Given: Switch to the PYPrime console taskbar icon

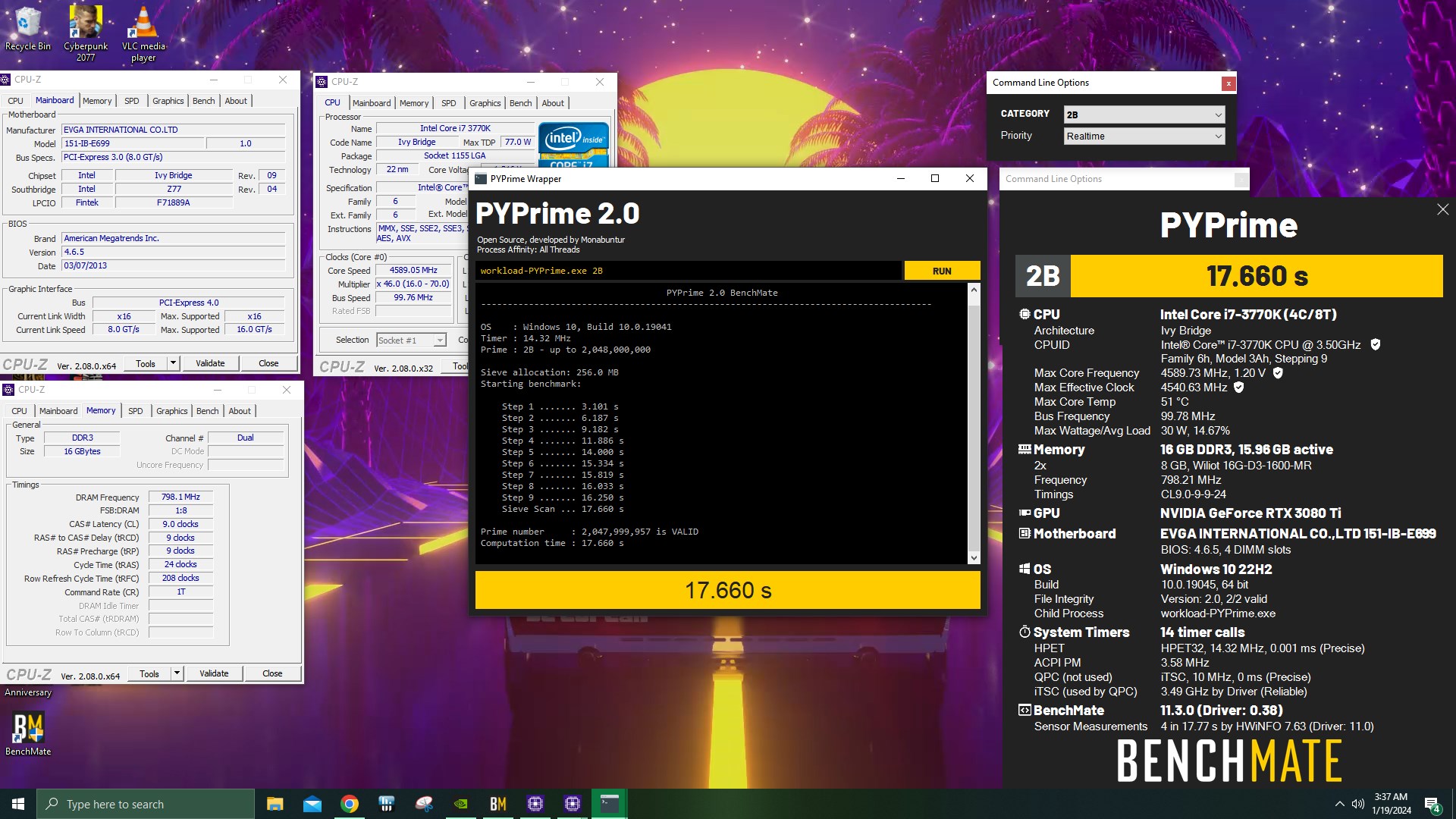Looking at the screenshot, I should coord(609,804).
